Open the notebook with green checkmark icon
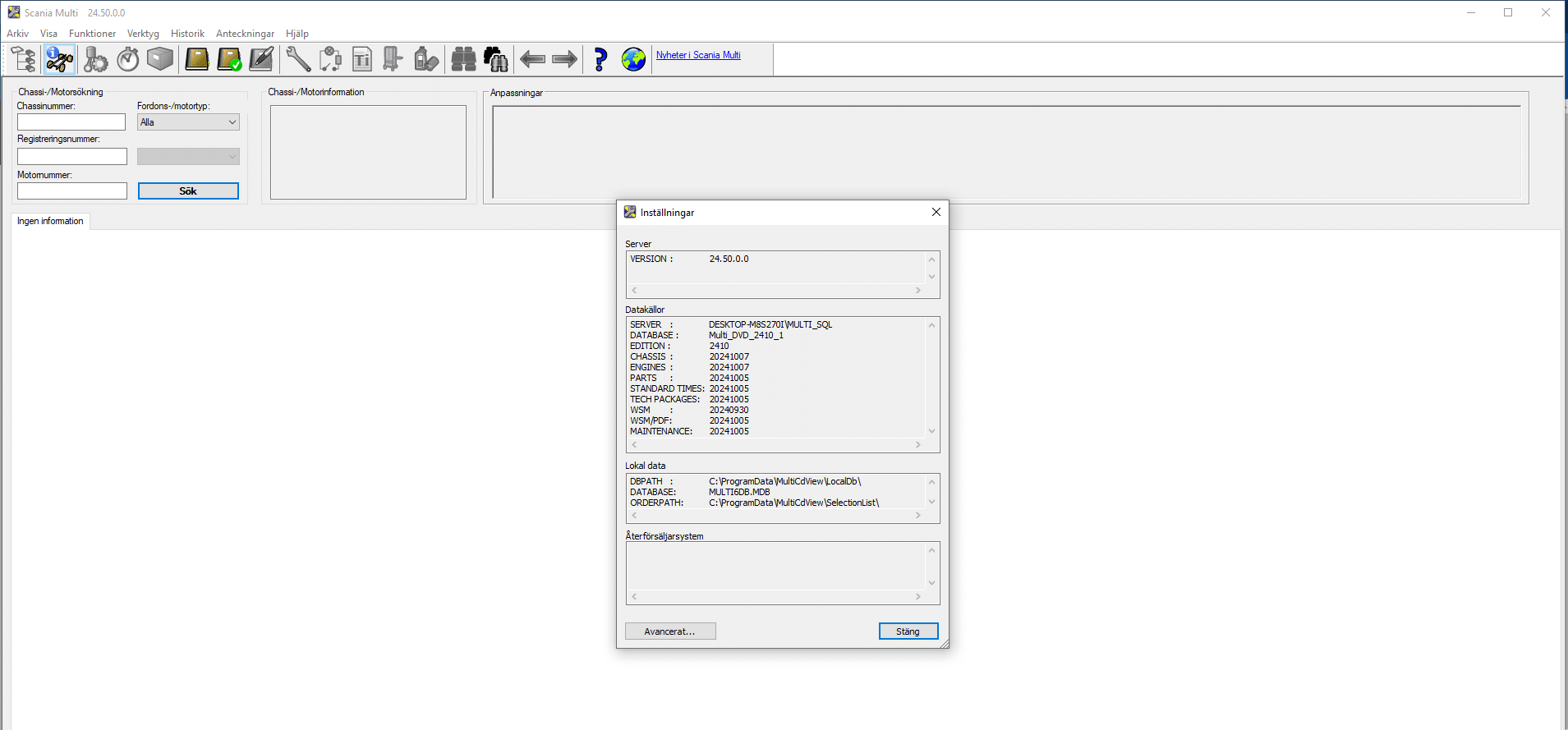Image resolution: width=1568 pixels, height=730 pixels. tap(229, 59)
